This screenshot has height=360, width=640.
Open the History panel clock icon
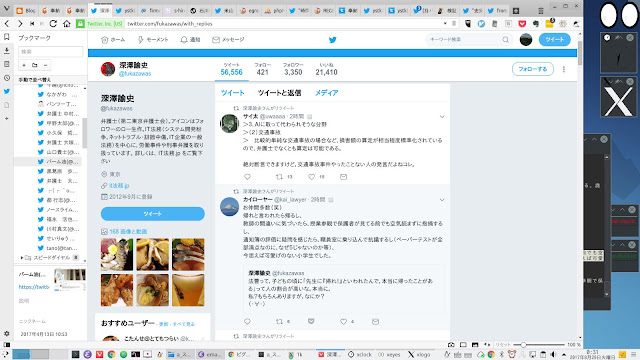(7, 78)
